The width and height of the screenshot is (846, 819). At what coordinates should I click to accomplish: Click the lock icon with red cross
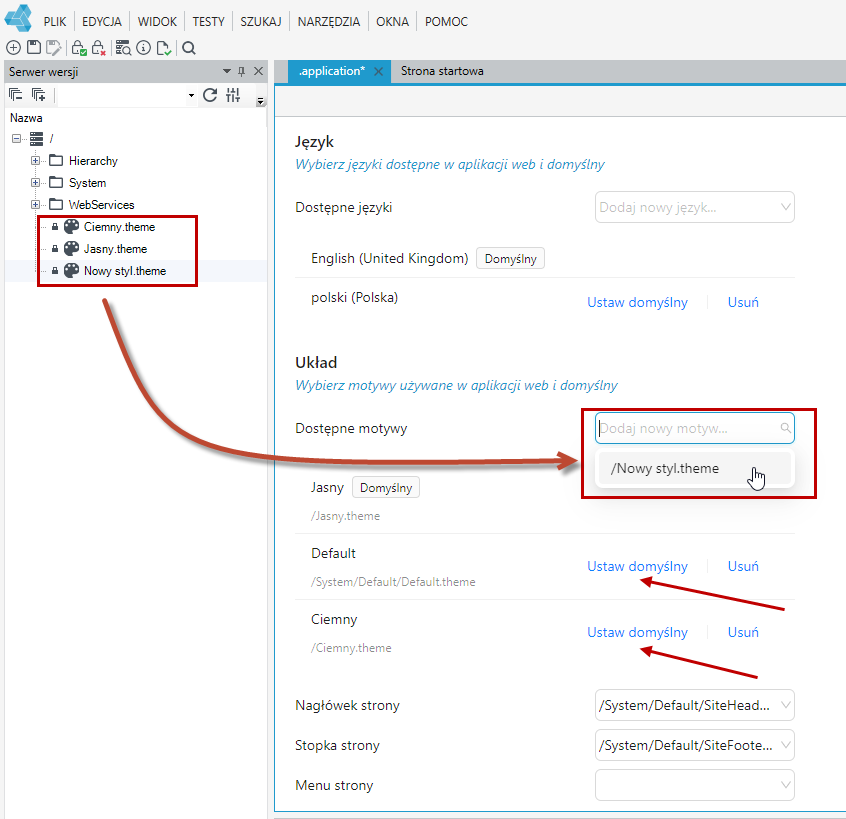[98, 48]
